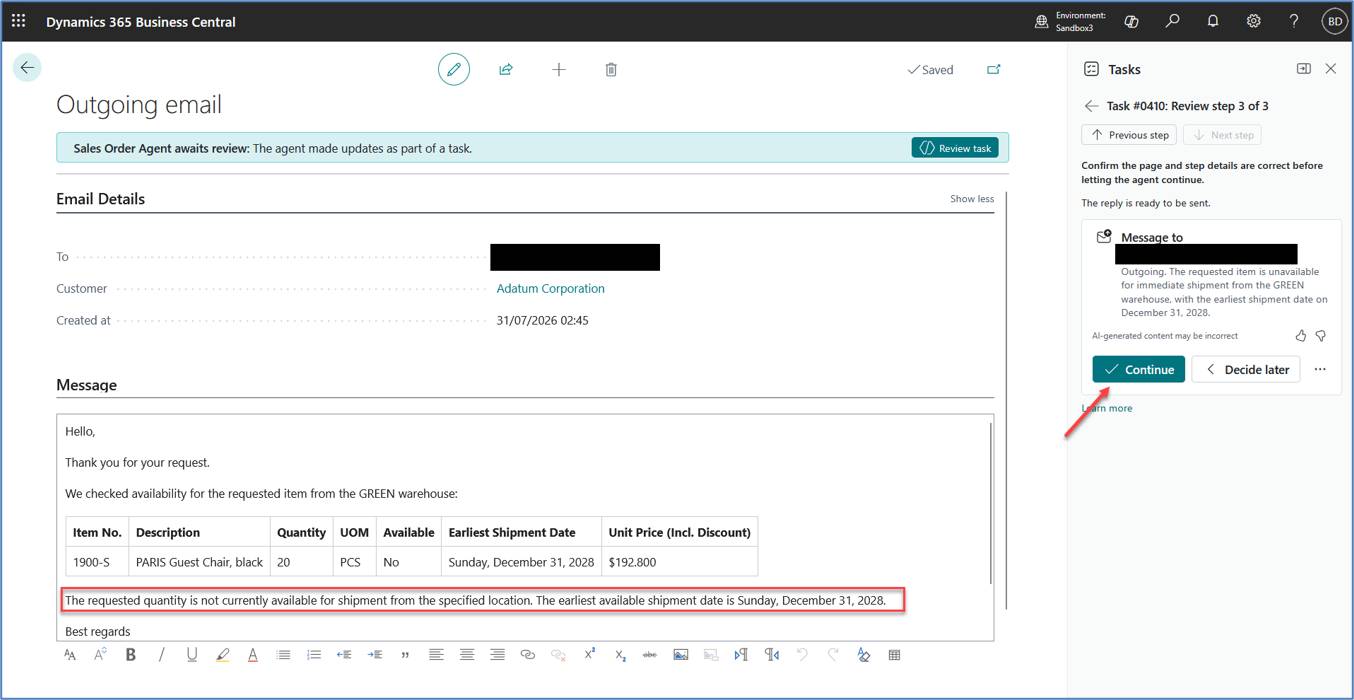The image size is (1354, 700).
Task: Open the notifications bell
Action: [x=1213, y=21]
